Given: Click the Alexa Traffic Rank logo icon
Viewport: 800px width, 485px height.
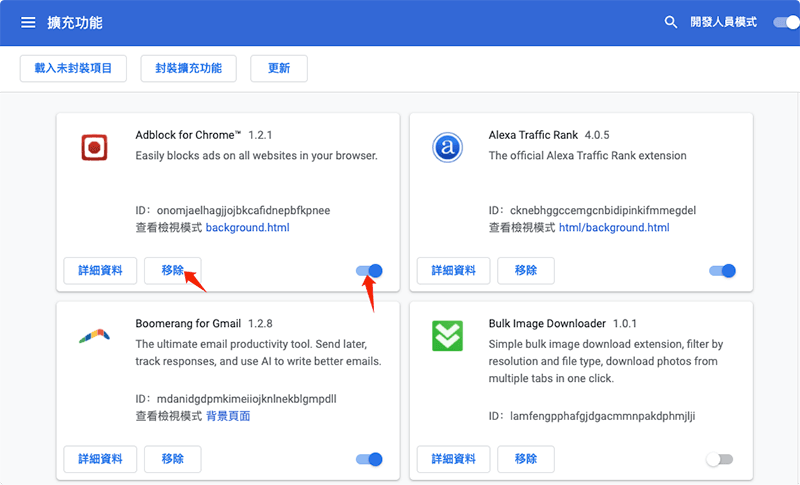Looking at the screenshot, I should point(447,147).
